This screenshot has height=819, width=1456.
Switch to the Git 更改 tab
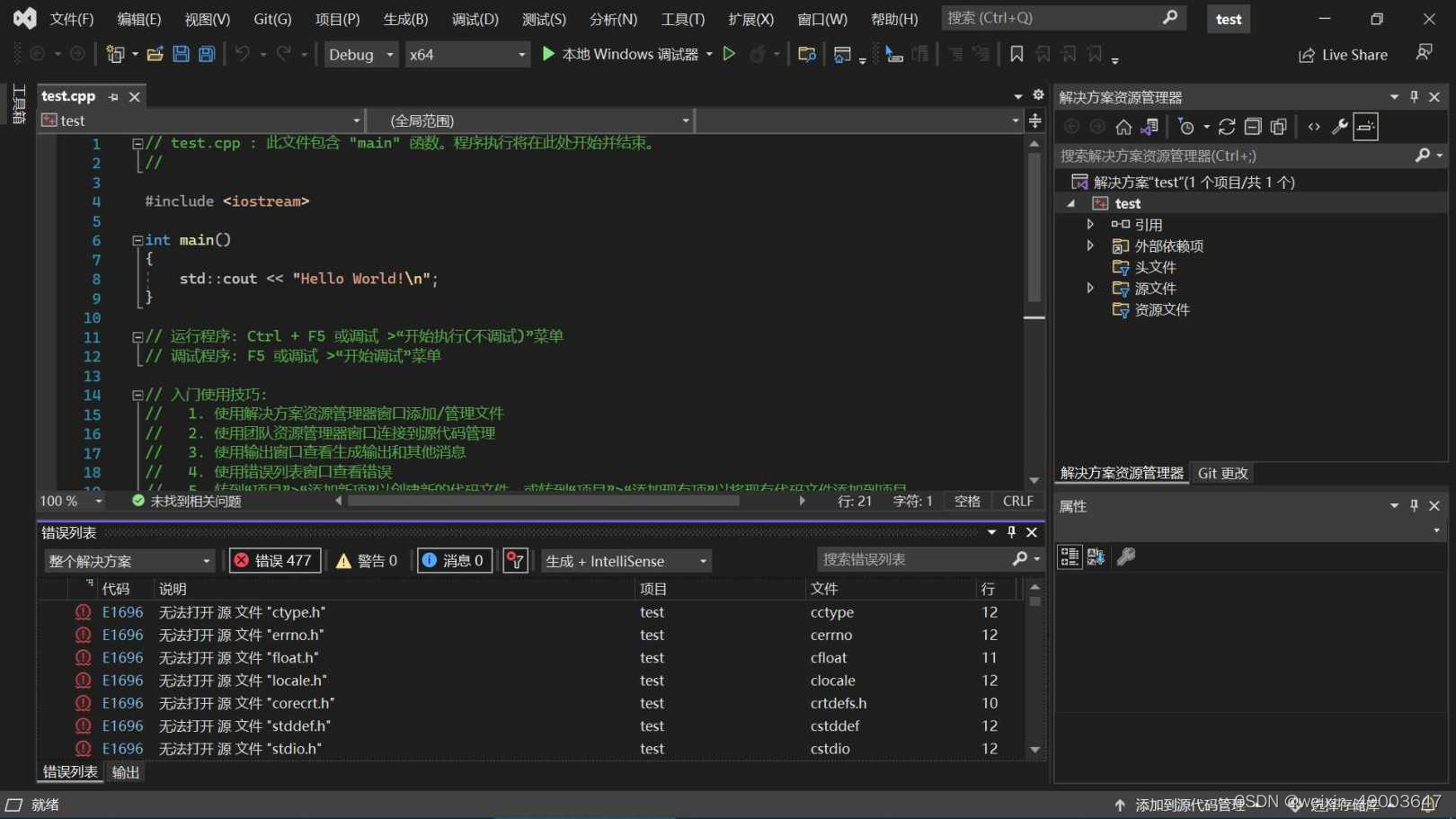pos(1222,473)
